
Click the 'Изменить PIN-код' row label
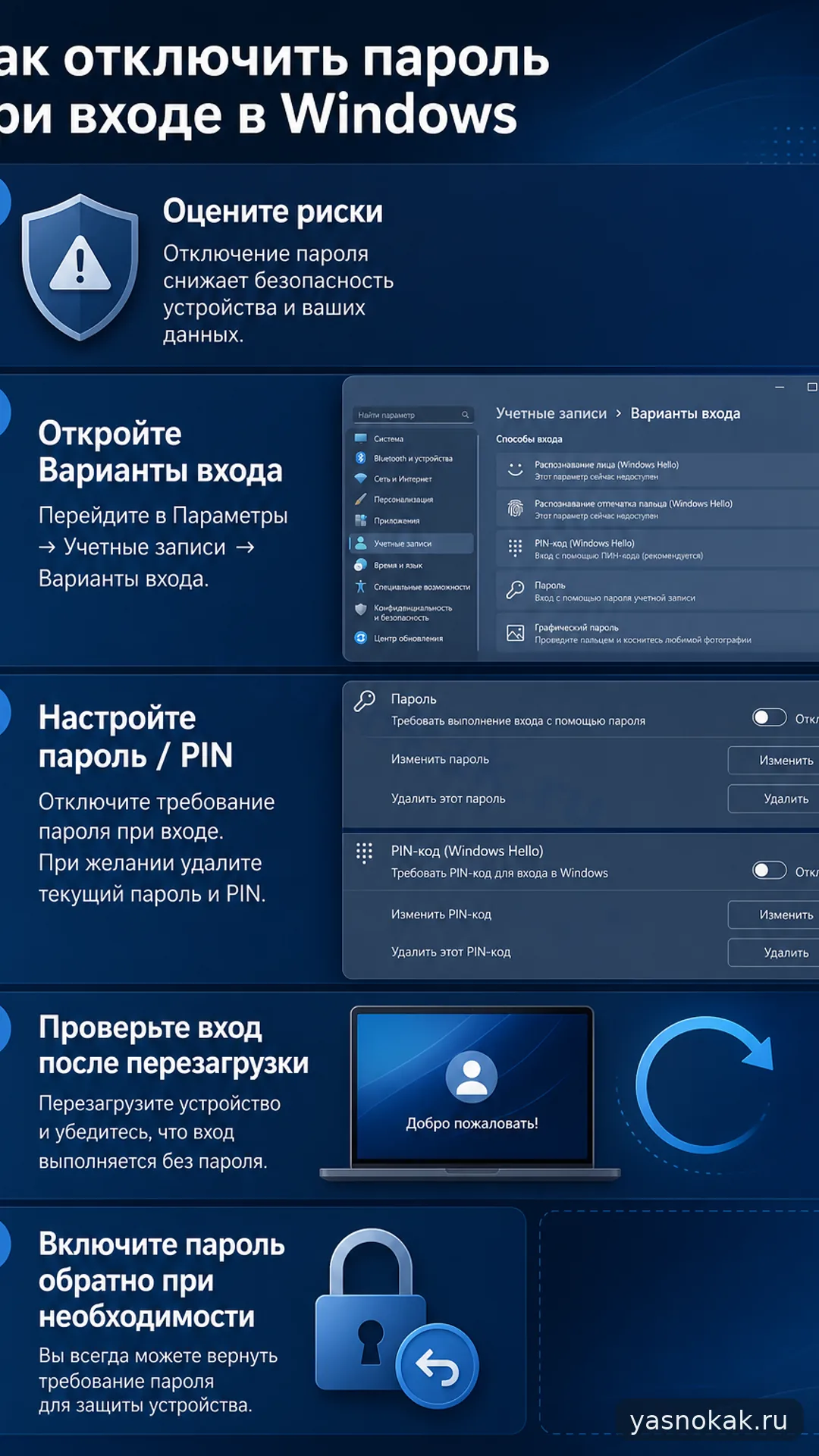441,915
